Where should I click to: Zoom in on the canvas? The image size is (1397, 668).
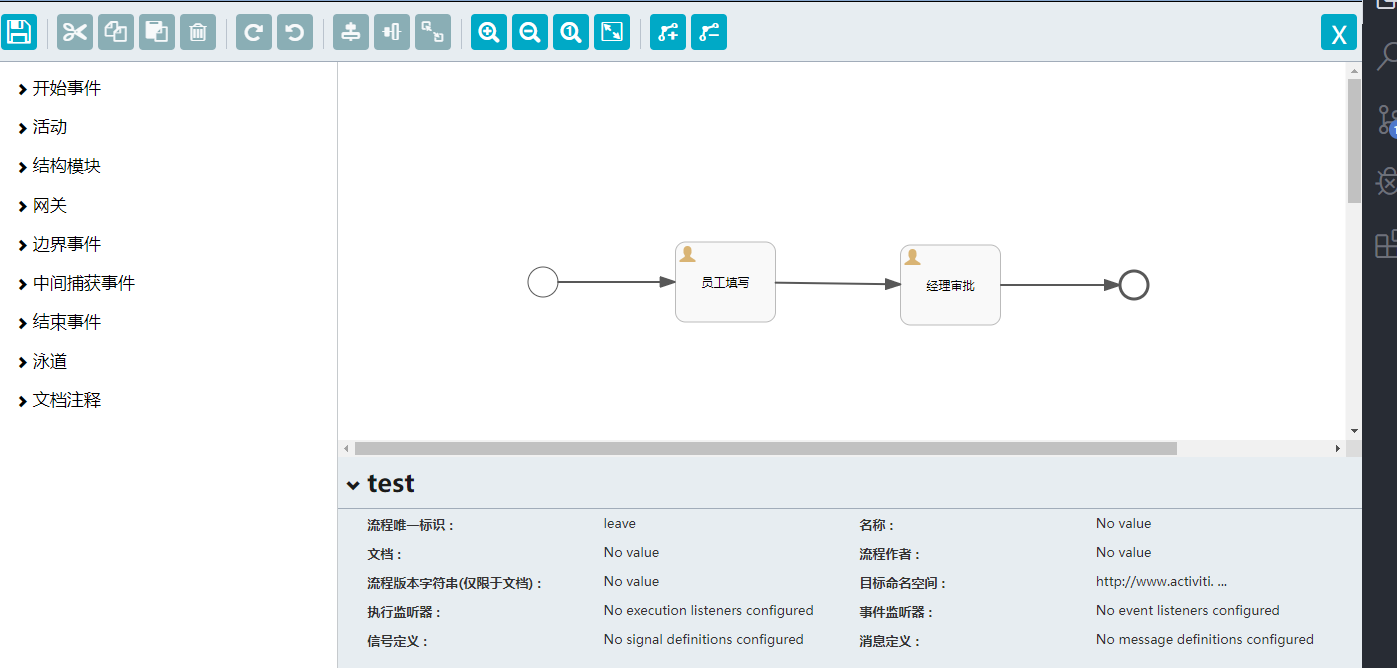click(x=489, y=32)
